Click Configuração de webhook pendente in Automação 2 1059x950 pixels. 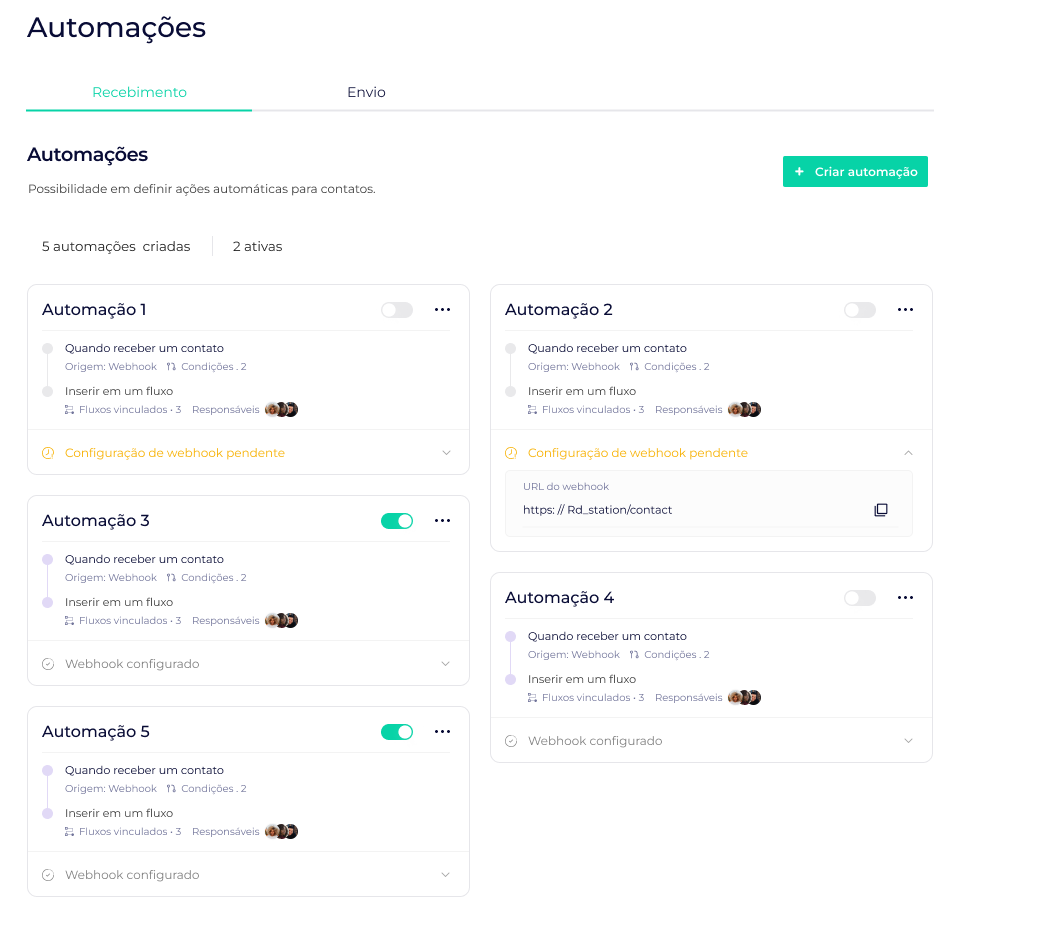[637, 453]
